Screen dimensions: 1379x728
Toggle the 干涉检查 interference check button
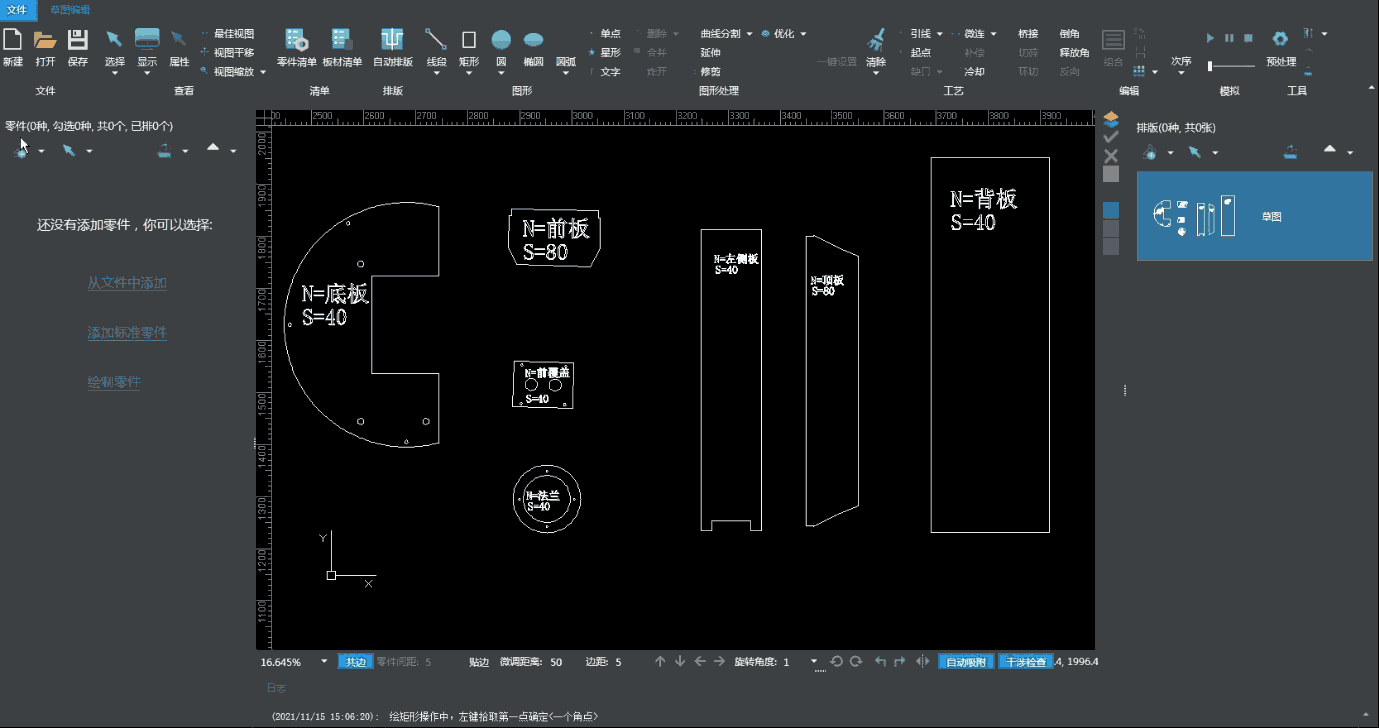(x=1026, y=662)
